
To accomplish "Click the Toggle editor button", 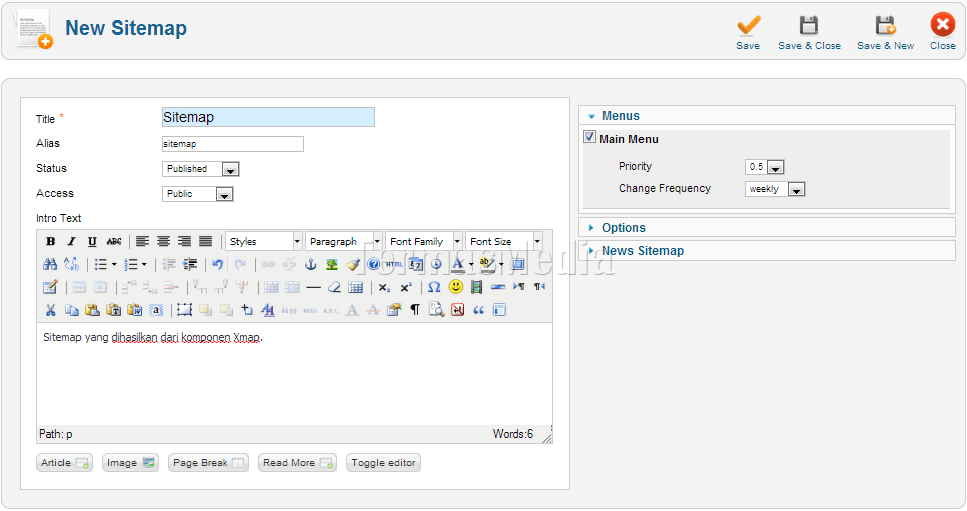I will pos(384,463).
